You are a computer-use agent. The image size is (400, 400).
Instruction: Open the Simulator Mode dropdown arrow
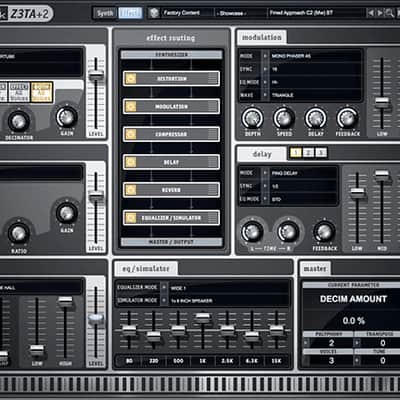(x=164, y=300)
